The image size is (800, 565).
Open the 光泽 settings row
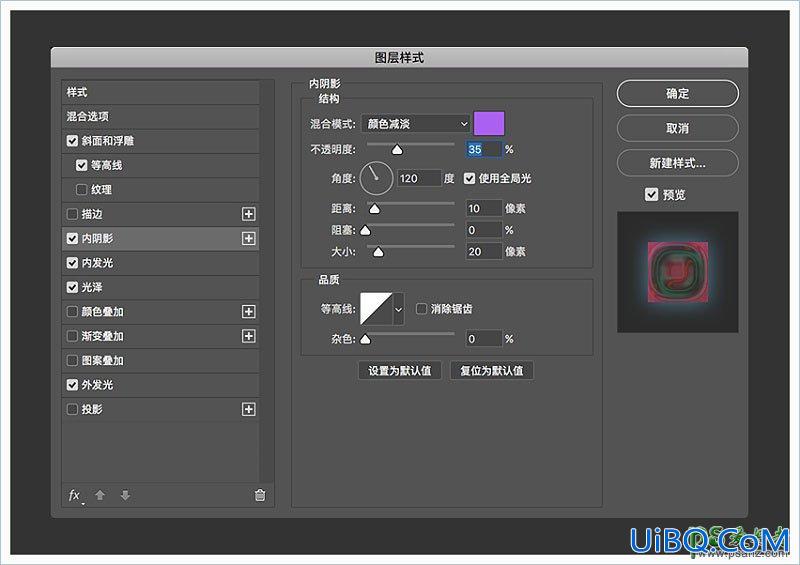pyautogui.click(x=160, y=287)
